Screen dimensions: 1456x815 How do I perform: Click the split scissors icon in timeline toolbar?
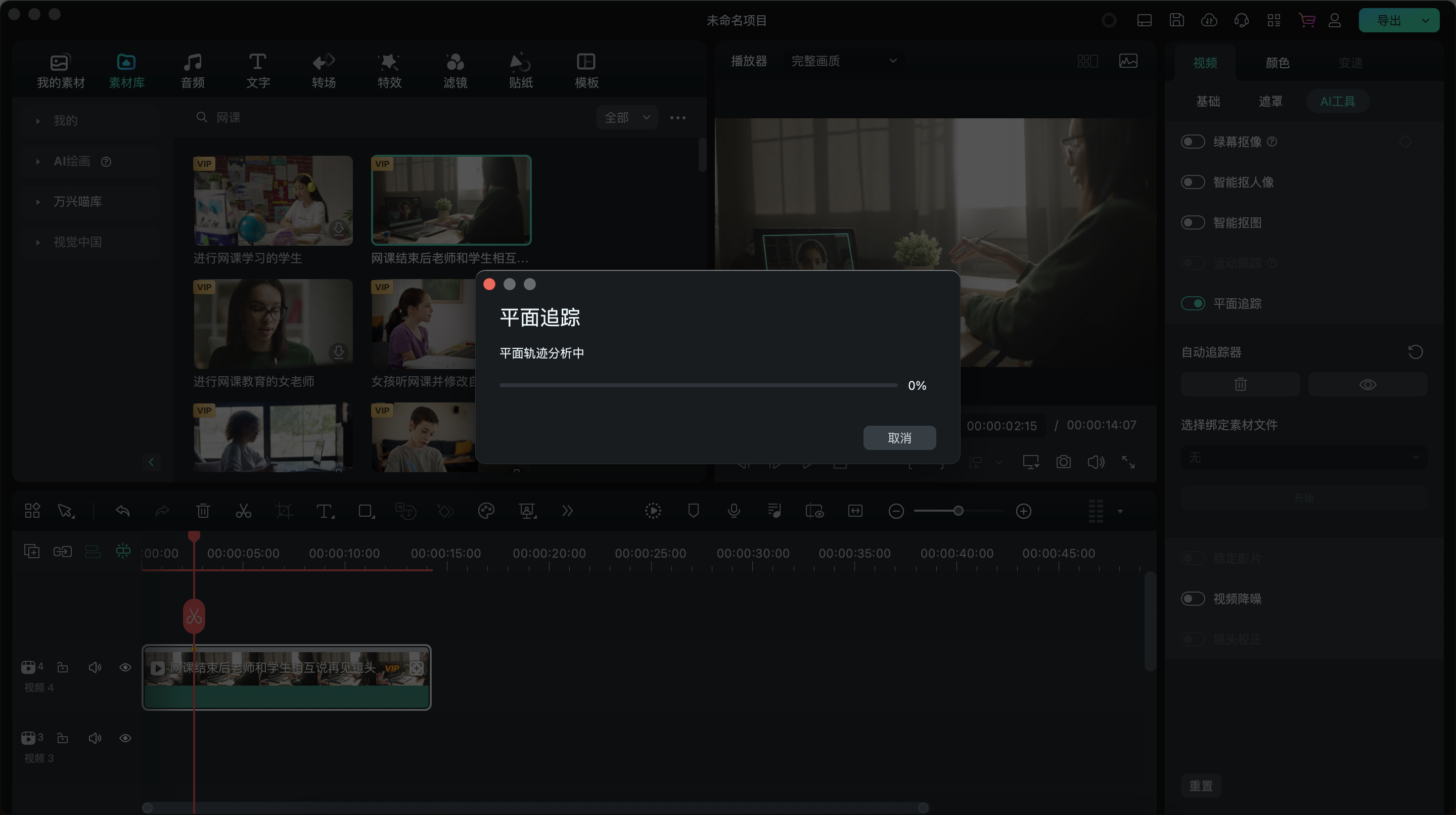[243, 511]
